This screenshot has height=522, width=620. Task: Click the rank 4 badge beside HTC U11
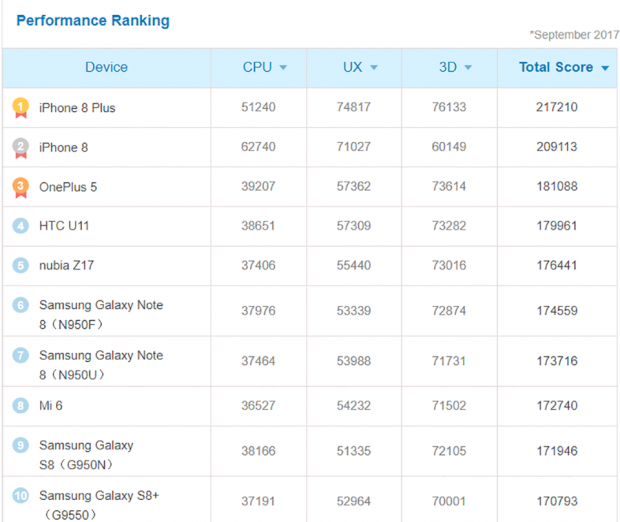click(x=20, y=226)
